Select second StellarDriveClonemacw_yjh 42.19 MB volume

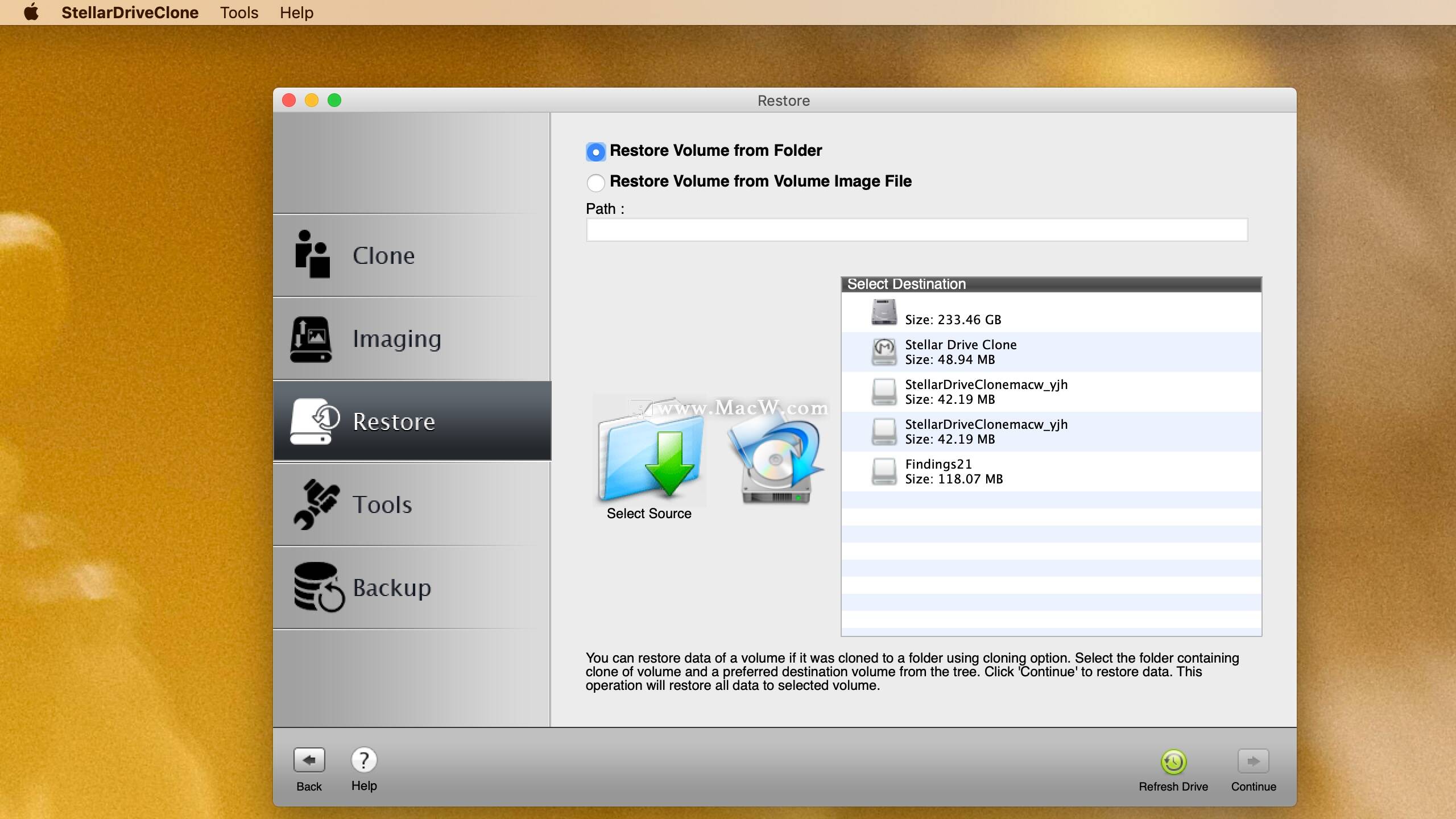click(x=1051, y=432)
